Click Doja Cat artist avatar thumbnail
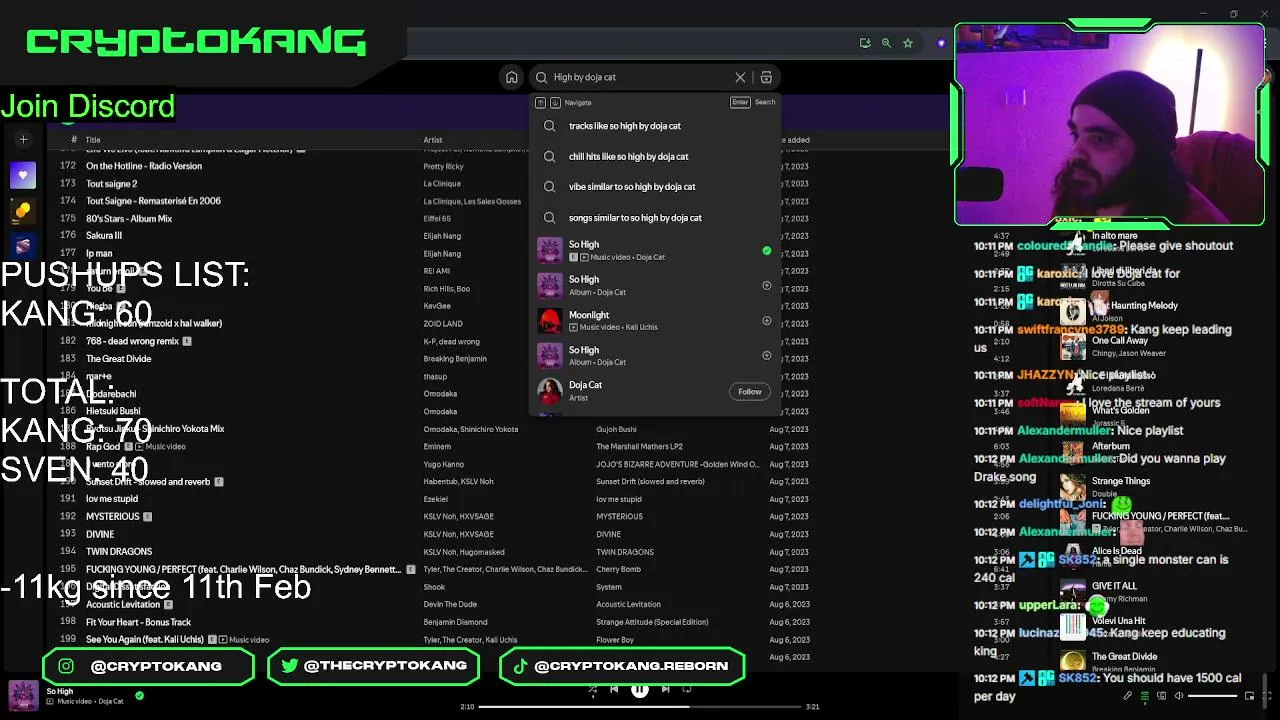 click(550, 391)
